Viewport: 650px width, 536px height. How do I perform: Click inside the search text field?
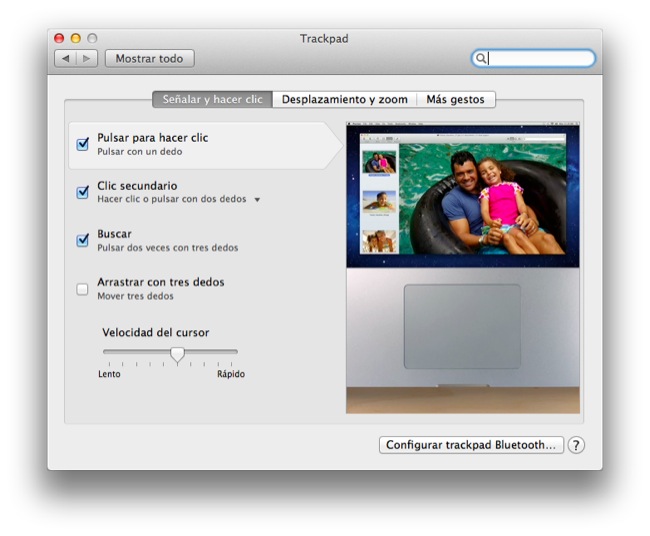(x=540, y=59)
